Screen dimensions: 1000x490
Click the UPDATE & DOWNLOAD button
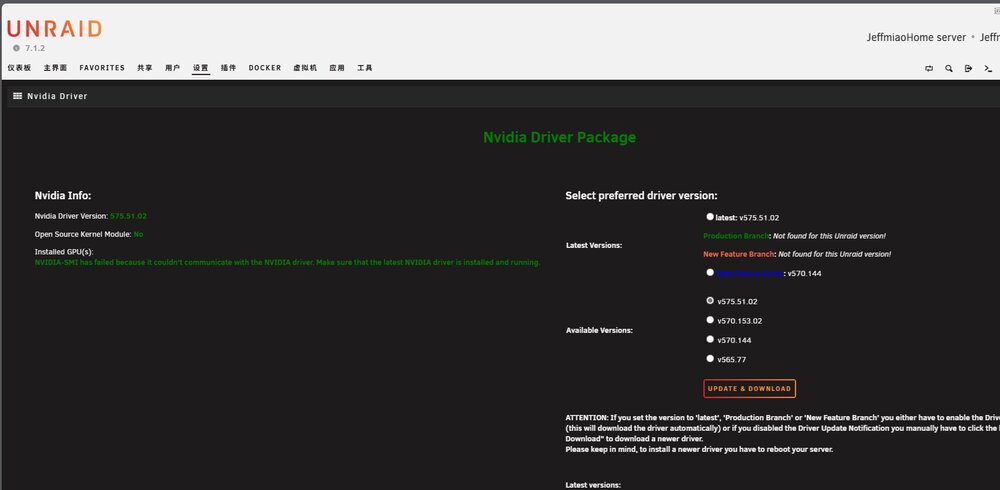click(x=749, y=389)
